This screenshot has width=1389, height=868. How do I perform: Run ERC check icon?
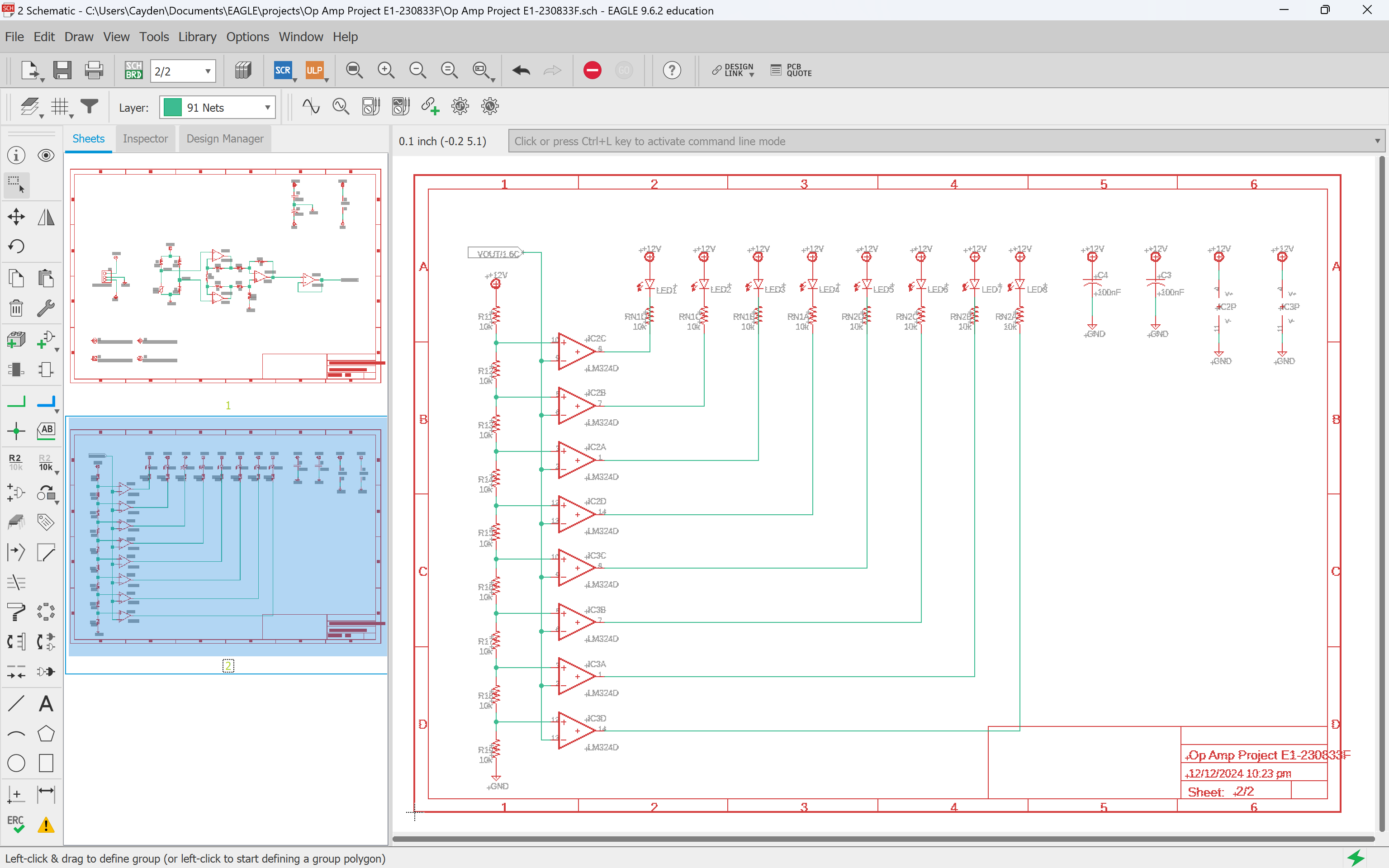pyautogui.click(x=16, y=825)
